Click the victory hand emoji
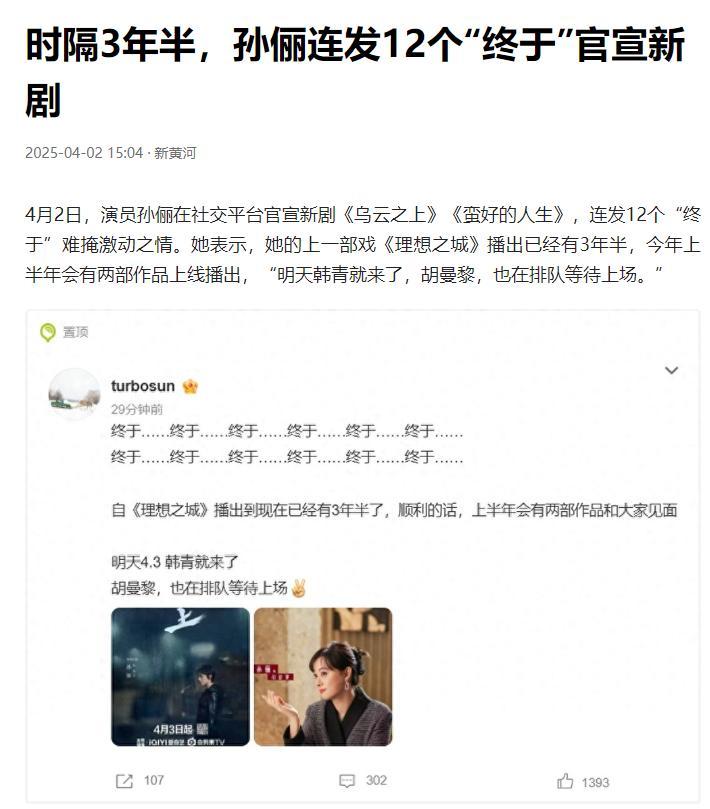The image size is (710, 809). click(298, 588)
